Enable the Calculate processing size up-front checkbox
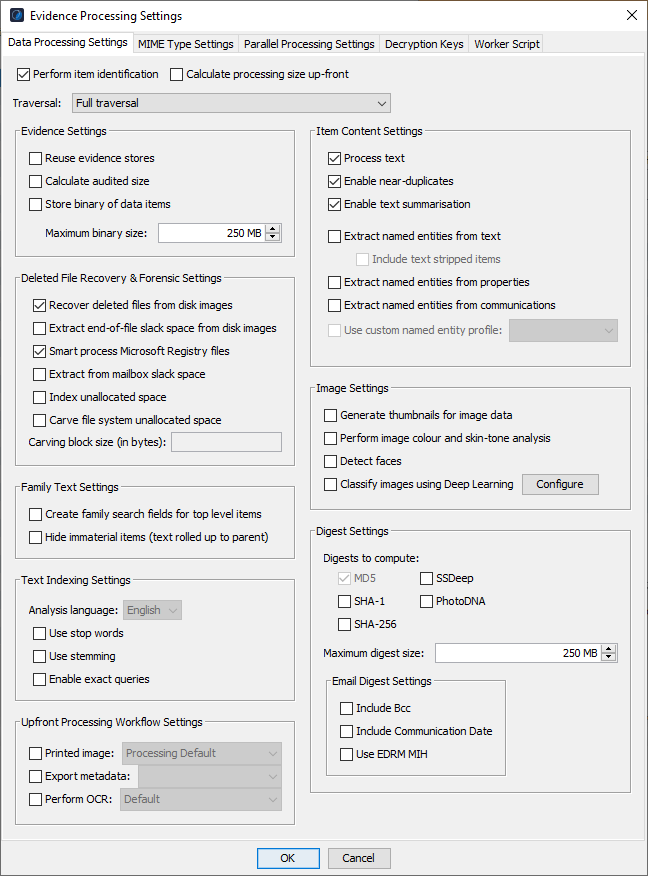648x876 pixels. click(177, 74)
